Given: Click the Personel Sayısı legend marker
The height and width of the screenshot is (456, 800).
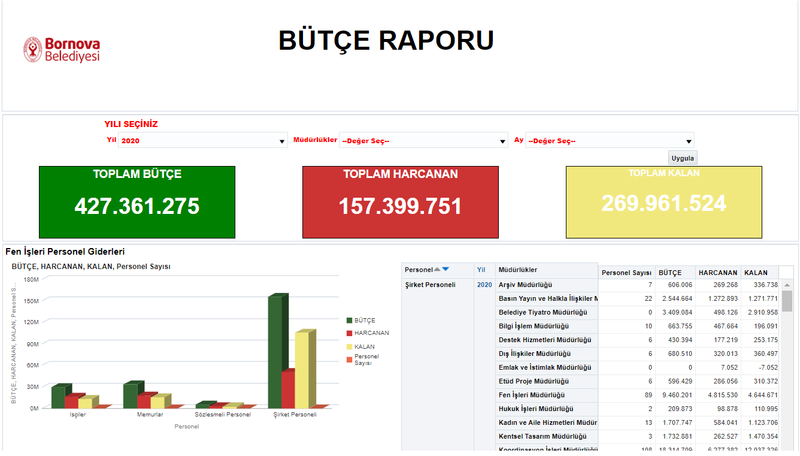Looking at the screenshot, I should click(349, 360).
